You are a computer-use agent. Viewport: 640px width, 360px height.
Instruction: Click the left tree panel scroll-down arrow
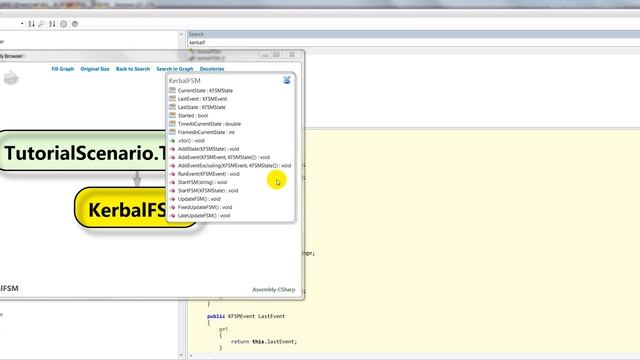(181, 356)
